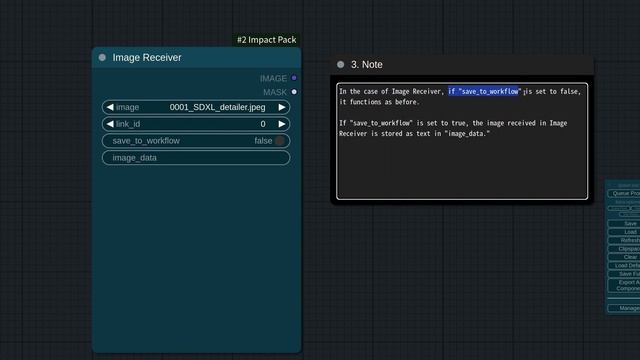This screenshot has width=640, height=360.
Task: Click inside the Note text area
Action: pos(462,141)
